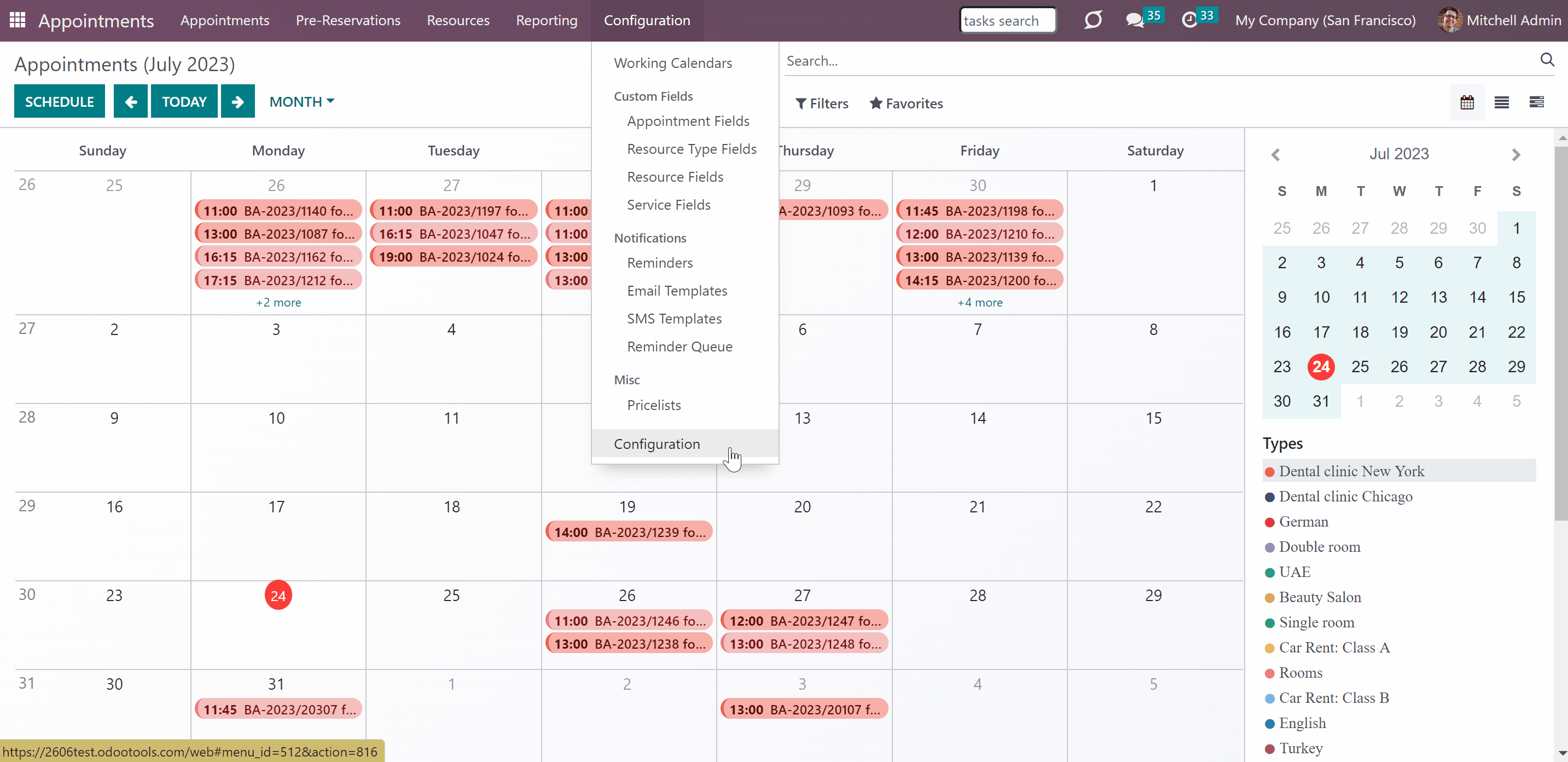Screen dimensions: 1568x762
Task: Toggle Beauty Salon type filter
Action: [1399, 597]
